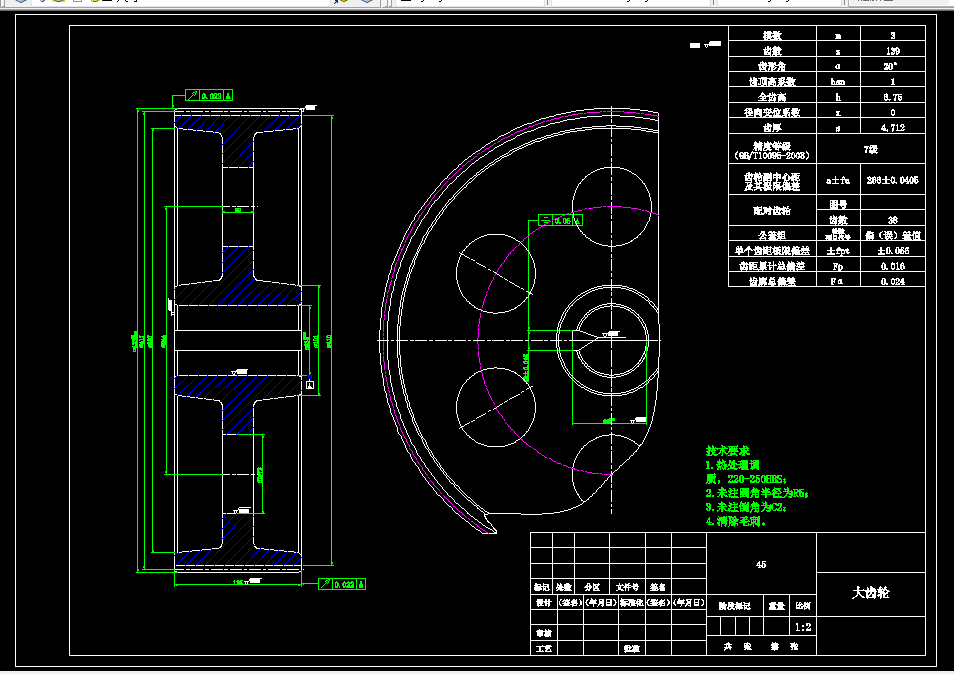Click the accuracy grade value 7级

point(871,149)
